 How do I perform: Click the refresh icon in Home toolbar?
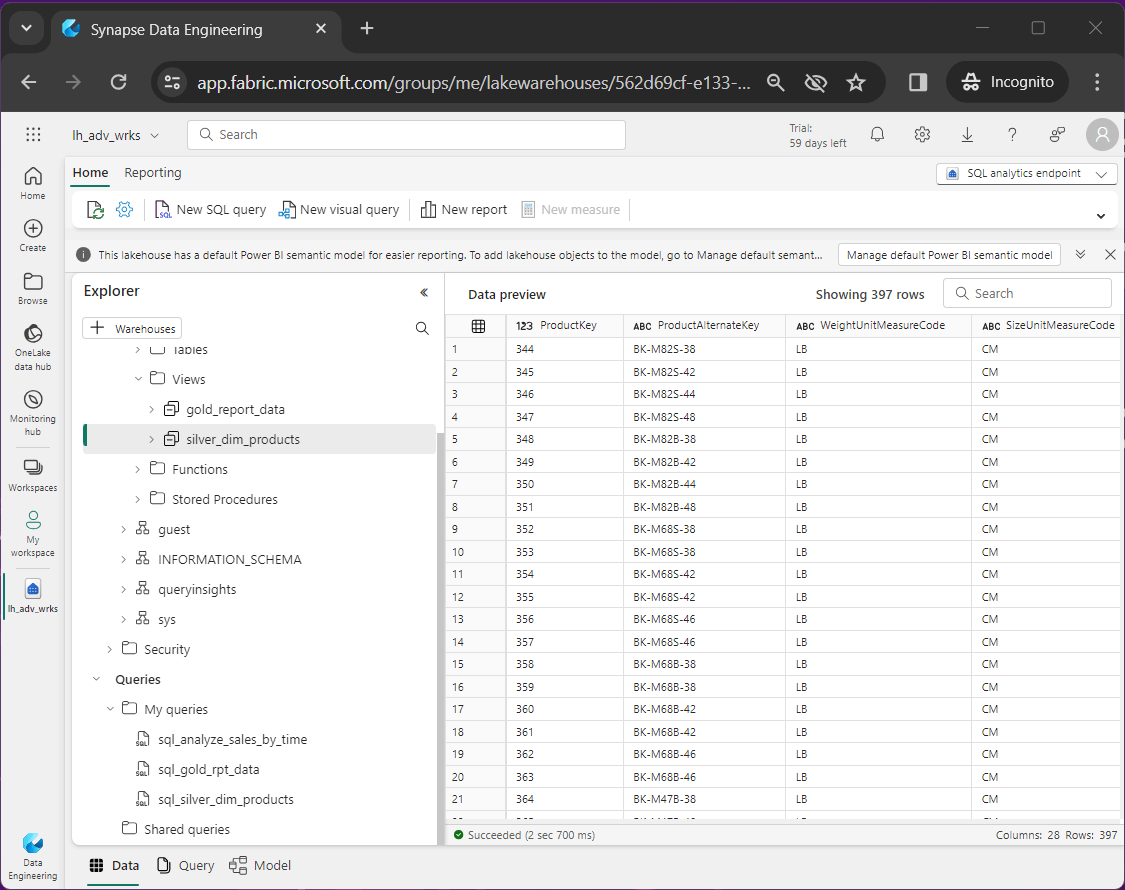coord(95,210)
